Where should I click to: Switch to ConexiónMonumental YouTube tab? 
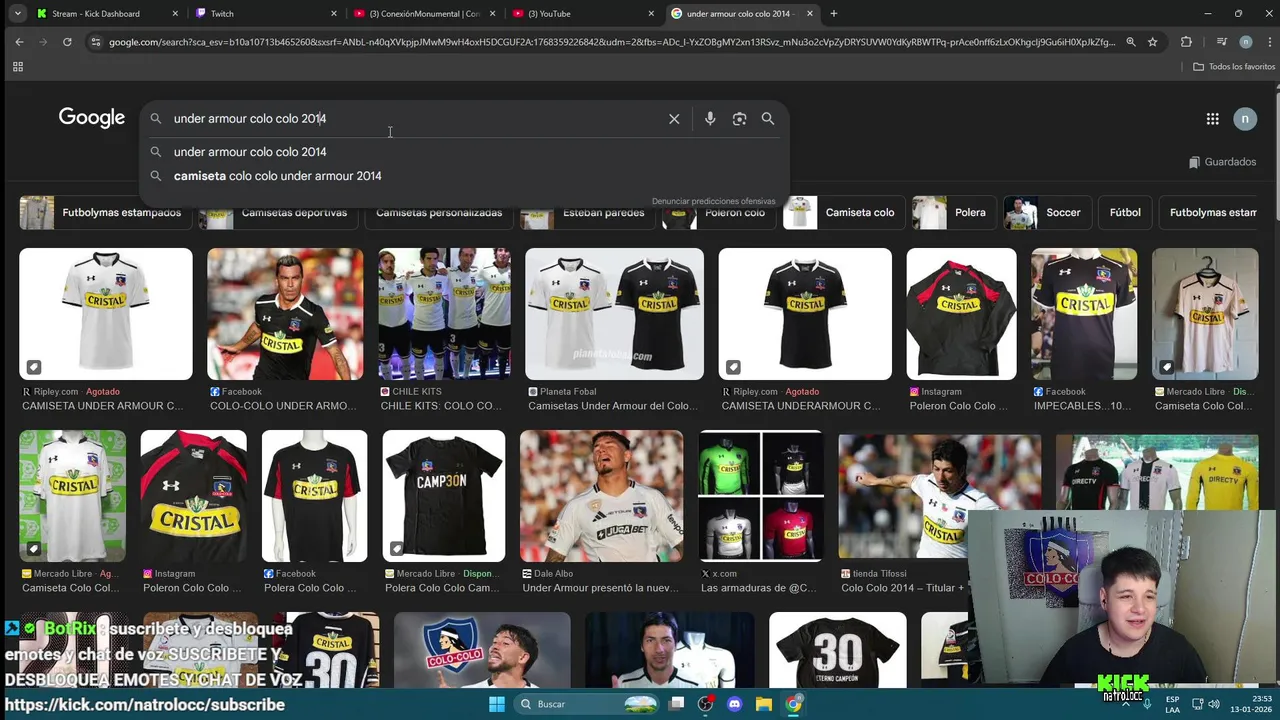tap(425, 14)
